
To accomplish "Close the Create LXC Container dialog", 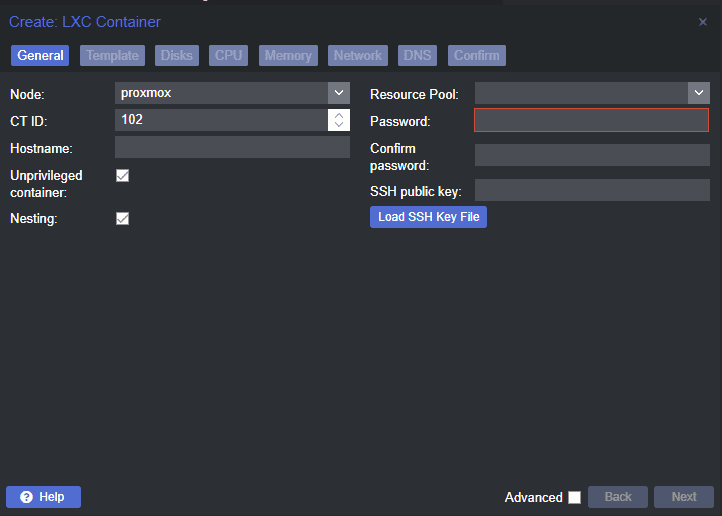I will tap(702, 22).
